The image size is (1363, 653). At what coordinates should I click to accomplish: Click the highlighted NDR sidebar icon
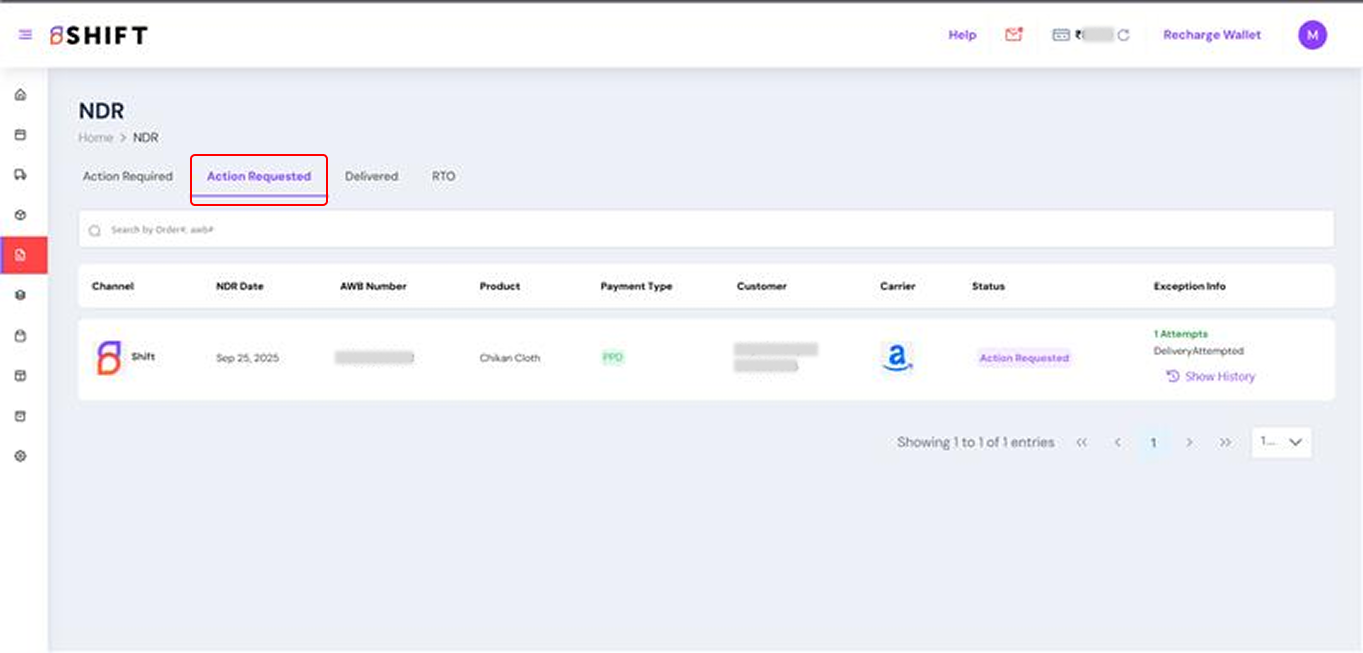[x=20, y=255]
